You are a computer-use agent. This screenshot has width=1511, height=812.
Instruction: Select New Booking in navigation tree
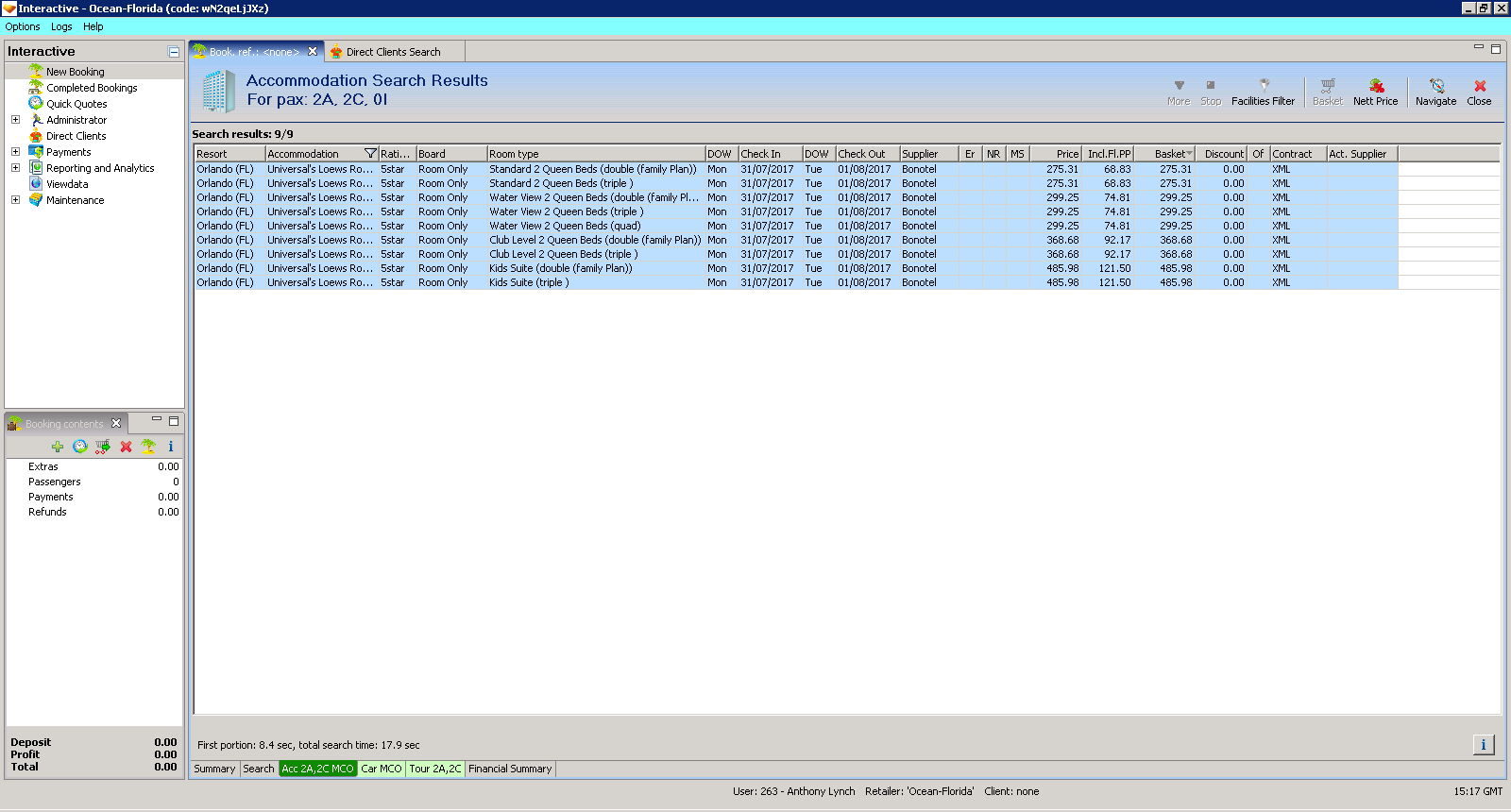[76, 72]
